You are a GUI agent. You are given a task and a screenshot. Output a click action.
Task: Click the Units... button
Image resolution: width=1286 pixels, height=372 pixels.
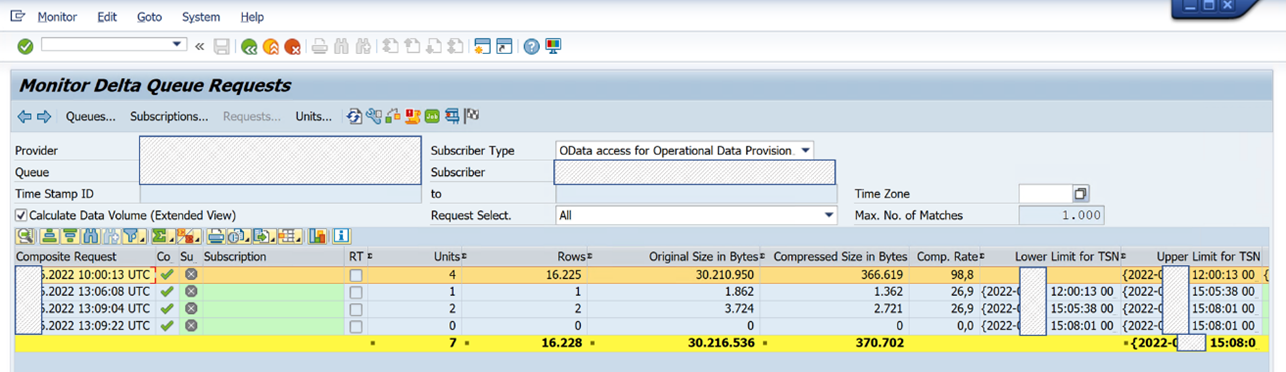pyautogui.click(x=313, y=117)
